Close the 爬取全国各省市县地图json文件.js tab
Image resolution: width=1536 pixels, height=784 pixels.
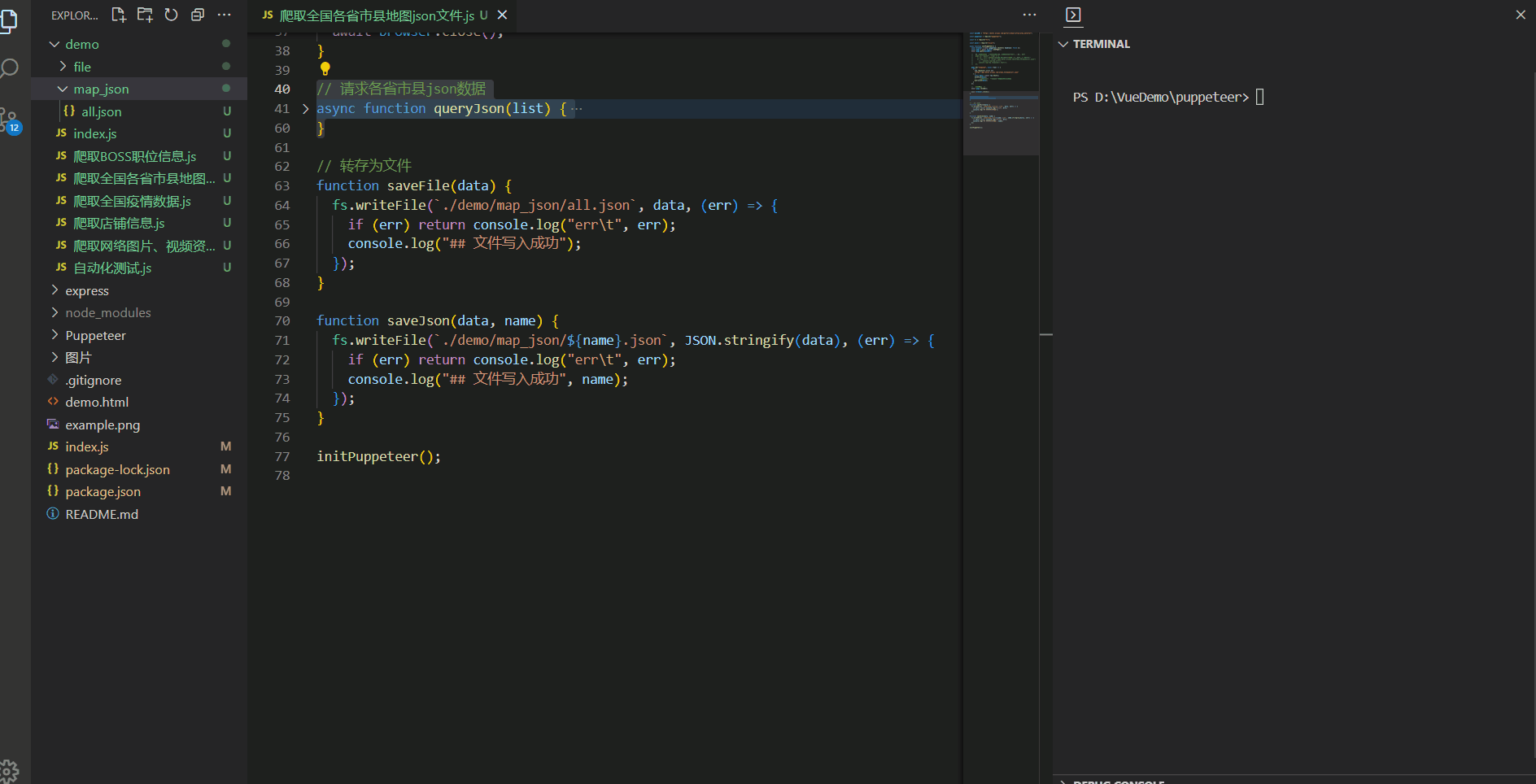(503, 15)
